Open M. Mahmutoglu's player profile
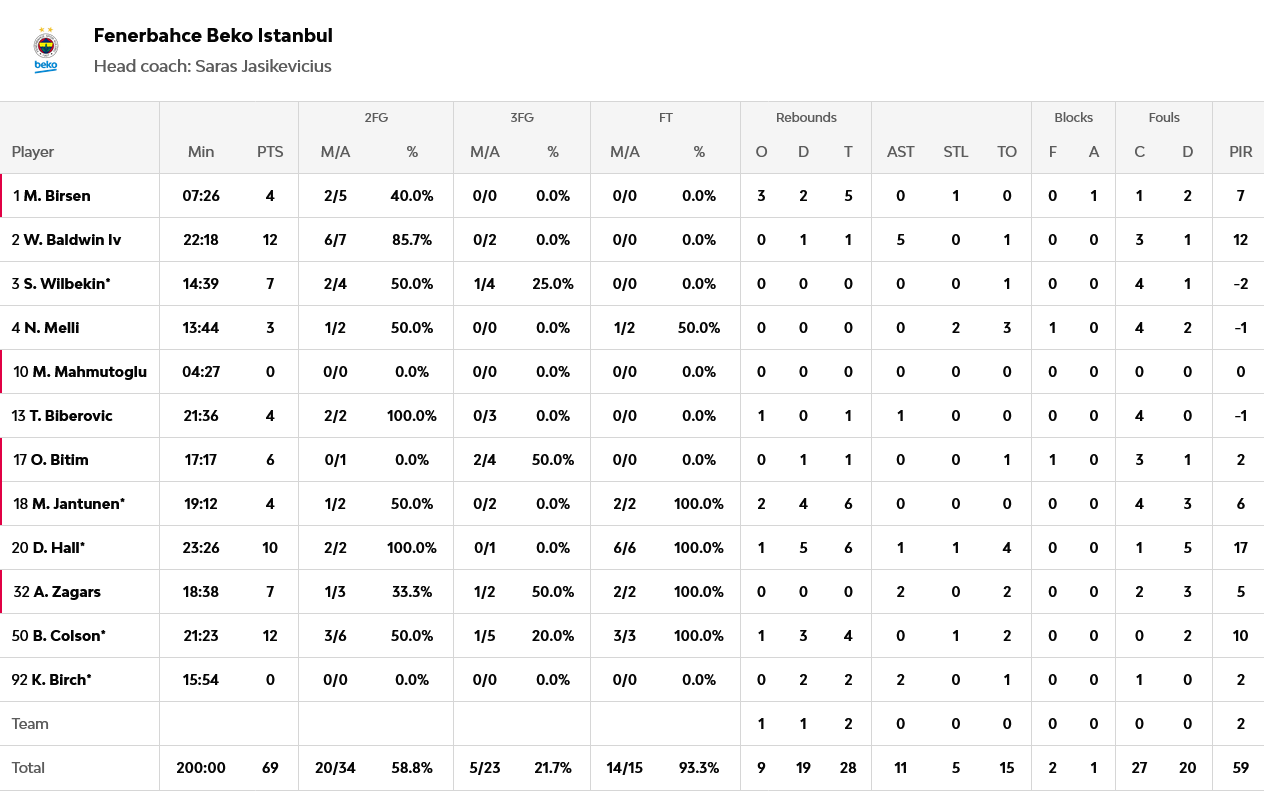 tap(89, 372)
